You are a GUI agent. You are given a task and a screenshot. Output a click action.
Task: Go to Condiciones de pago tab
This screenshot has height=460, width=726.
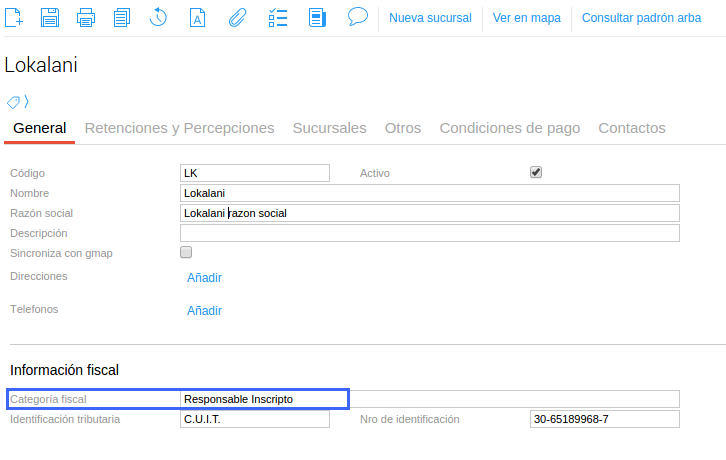(x=510, y=128)
